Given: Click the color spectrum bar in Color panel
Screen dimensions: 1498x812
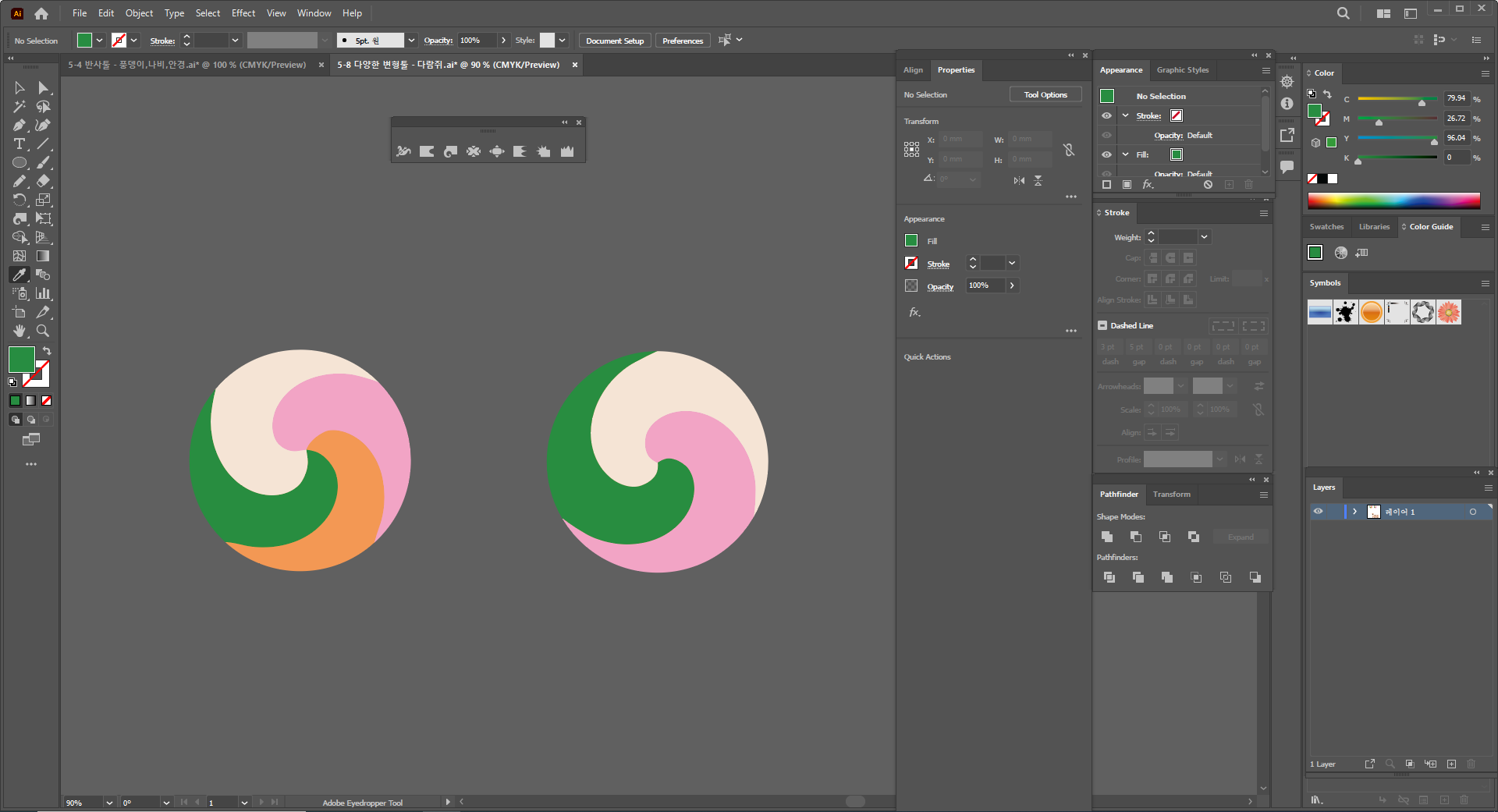Looking at the screenshot, I should (1394, 200).
